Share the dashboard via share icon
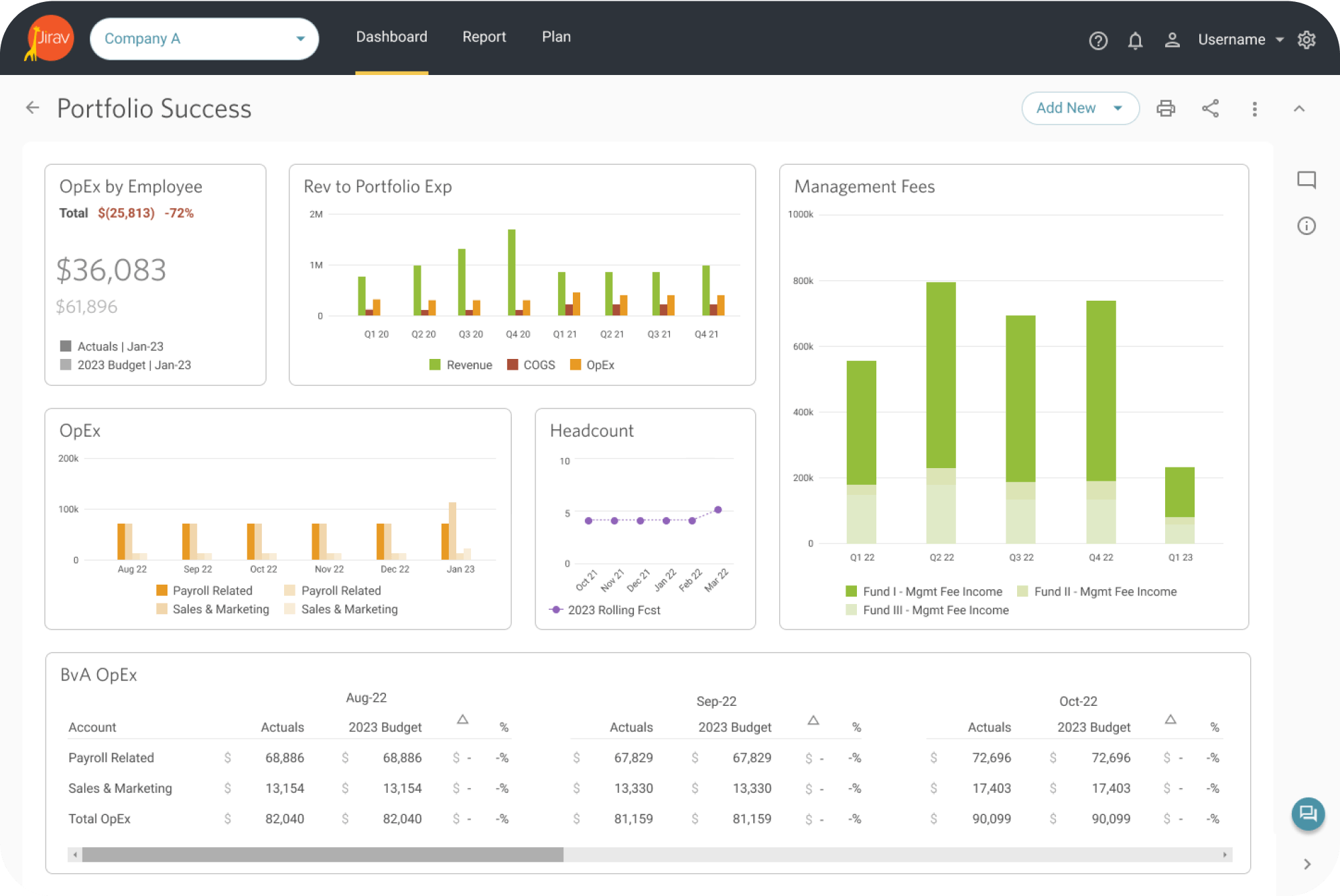Image resolution: width=1340 pixels, height=896 pixels. [1210, 108]
